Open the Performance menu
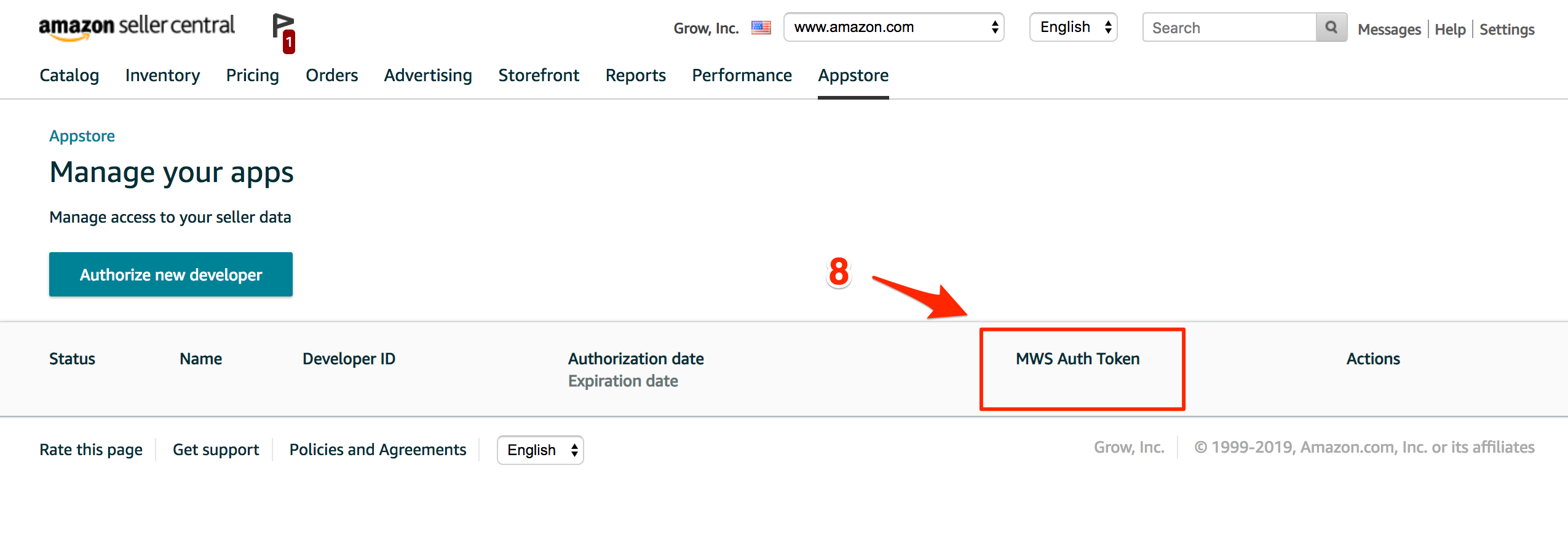 click(742, 75)
